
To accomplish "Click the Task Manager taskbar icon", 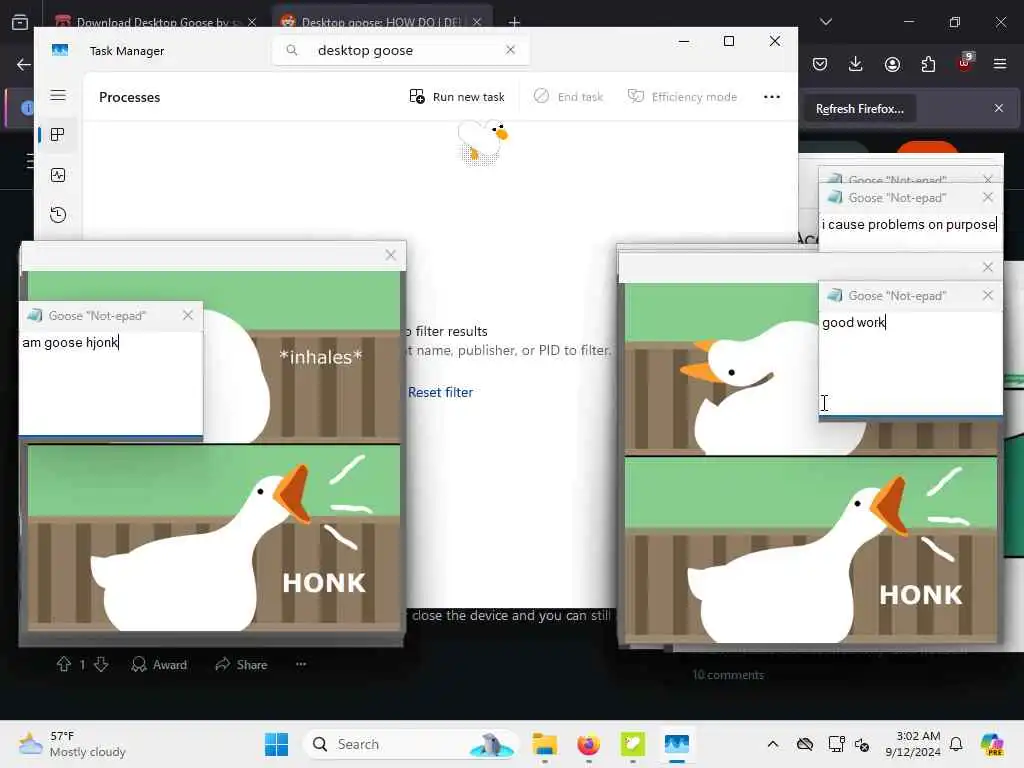I will [x=677, y=744].
